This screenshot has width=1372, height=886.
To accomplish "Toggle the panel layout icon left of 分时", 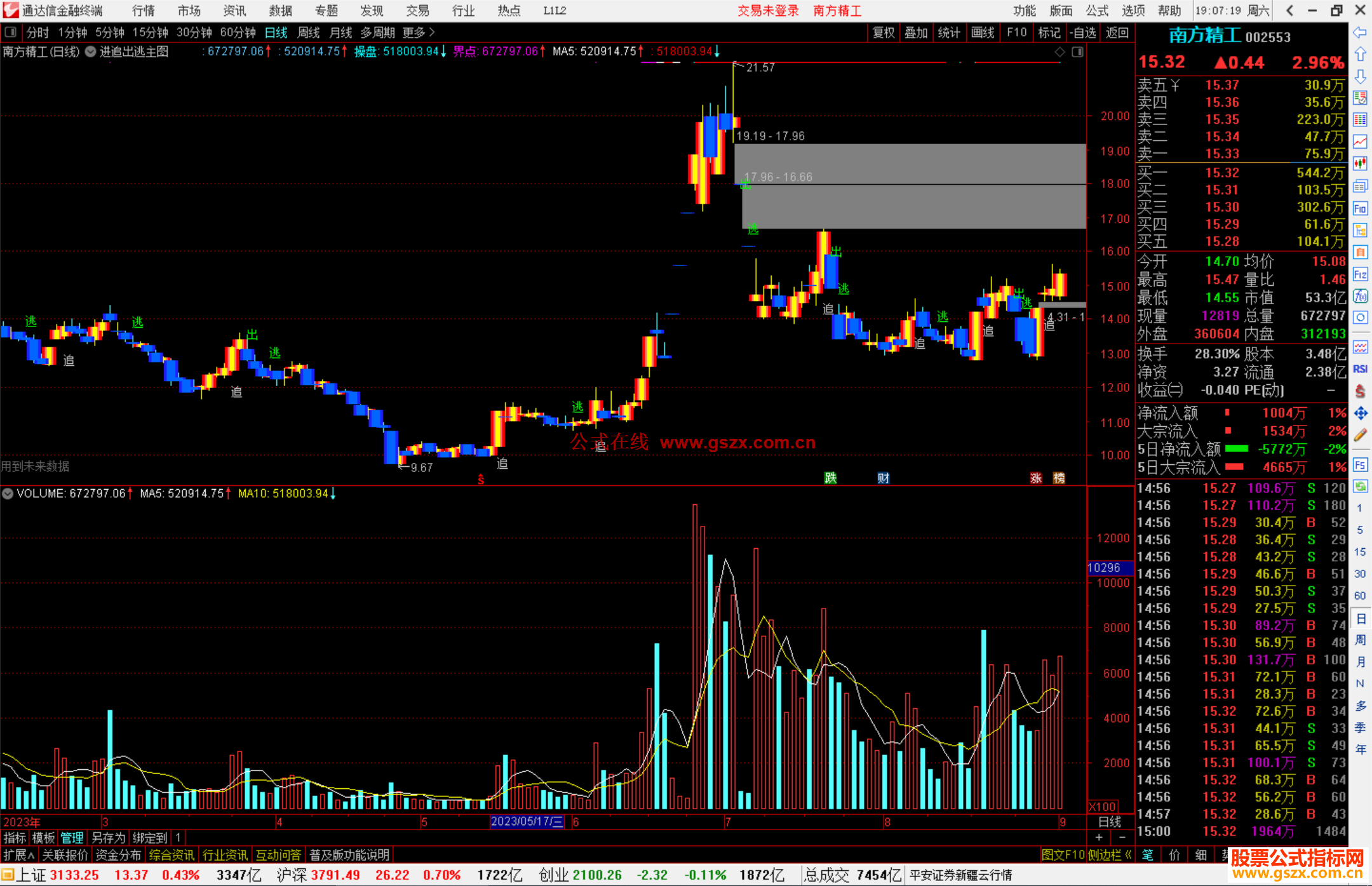I will (10, 32).
